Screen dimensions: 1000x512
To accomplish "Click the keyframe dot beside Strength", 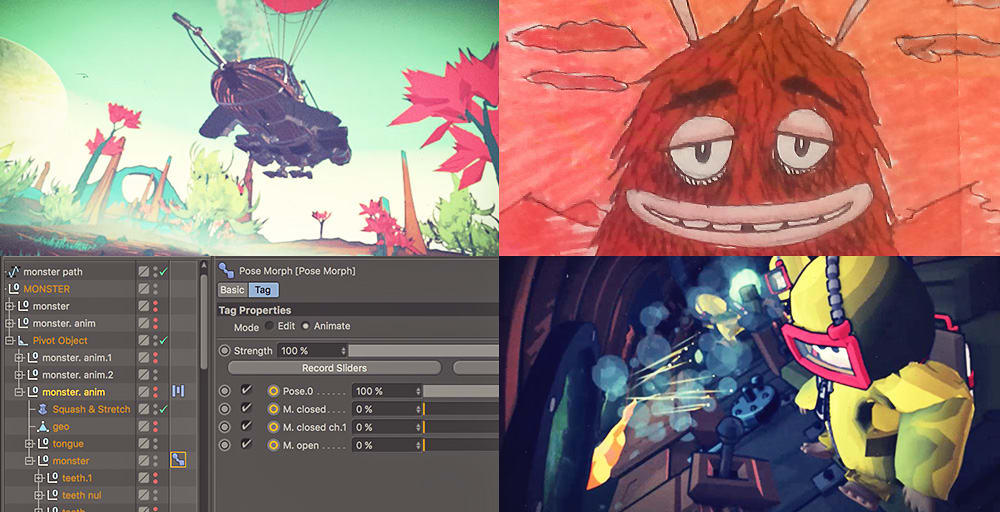I will 224,351.
